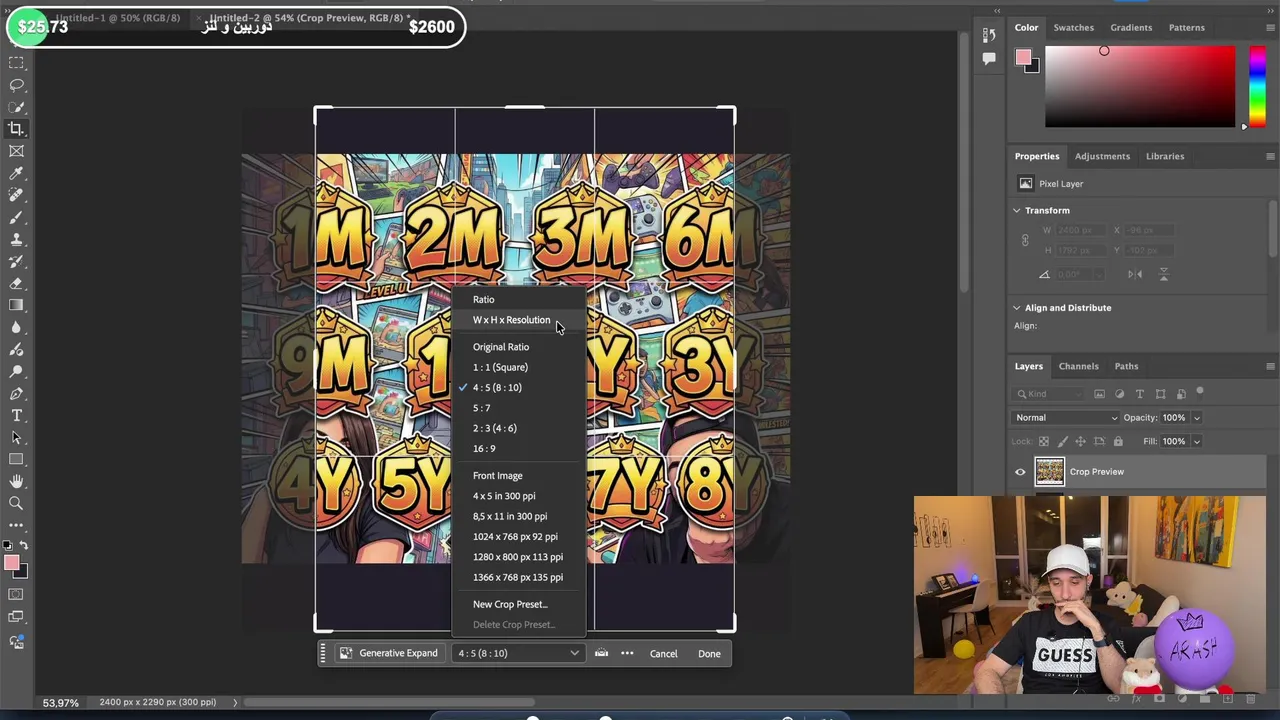Select the Zoom magnifier tool

16,503
